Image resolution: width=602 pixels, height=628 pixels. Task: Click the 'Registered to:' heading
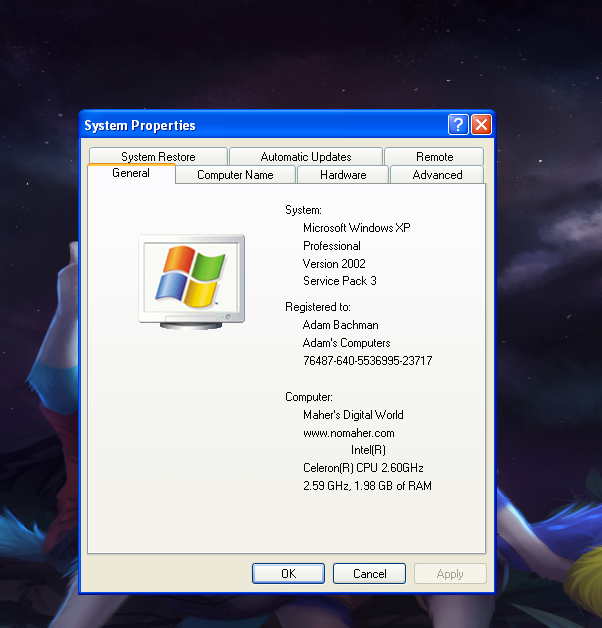(318, 307)
